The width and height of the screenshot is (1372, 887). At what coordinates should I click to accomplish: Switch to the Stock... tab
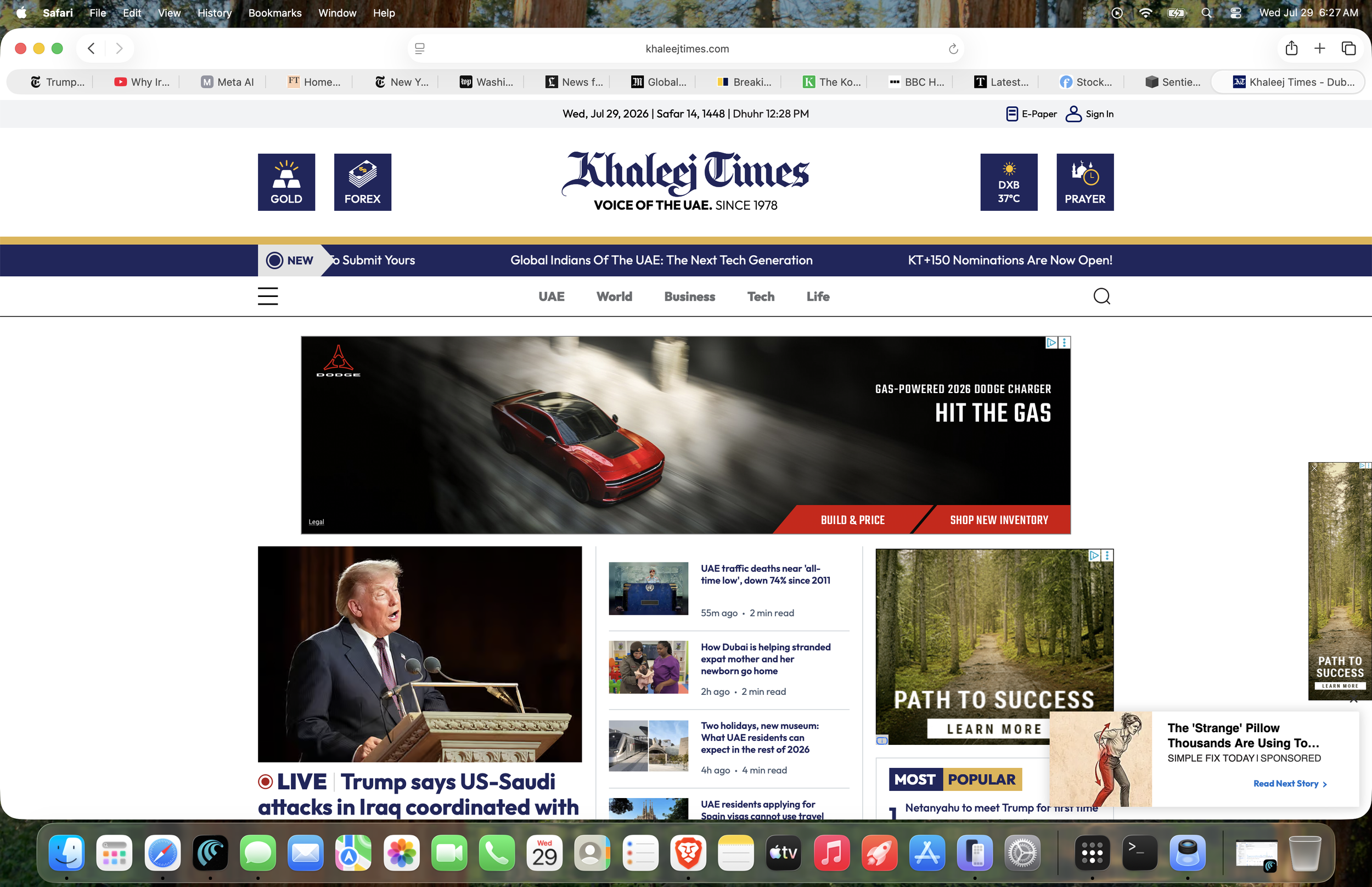(x=1087, y=82)
